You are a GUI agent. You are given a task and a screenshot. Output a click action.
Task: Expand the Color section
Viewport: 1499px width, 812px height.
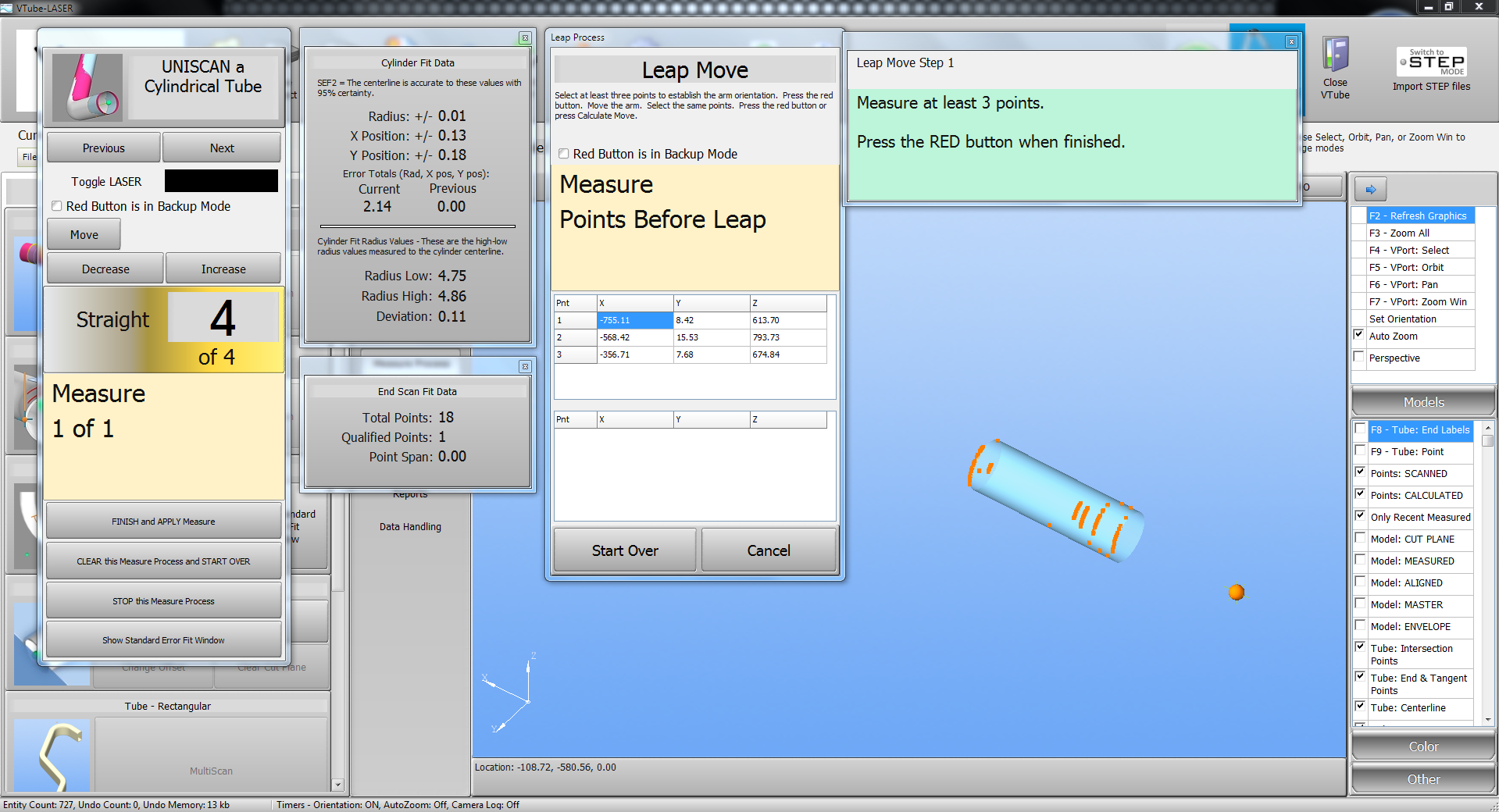tap(1422, 747)
